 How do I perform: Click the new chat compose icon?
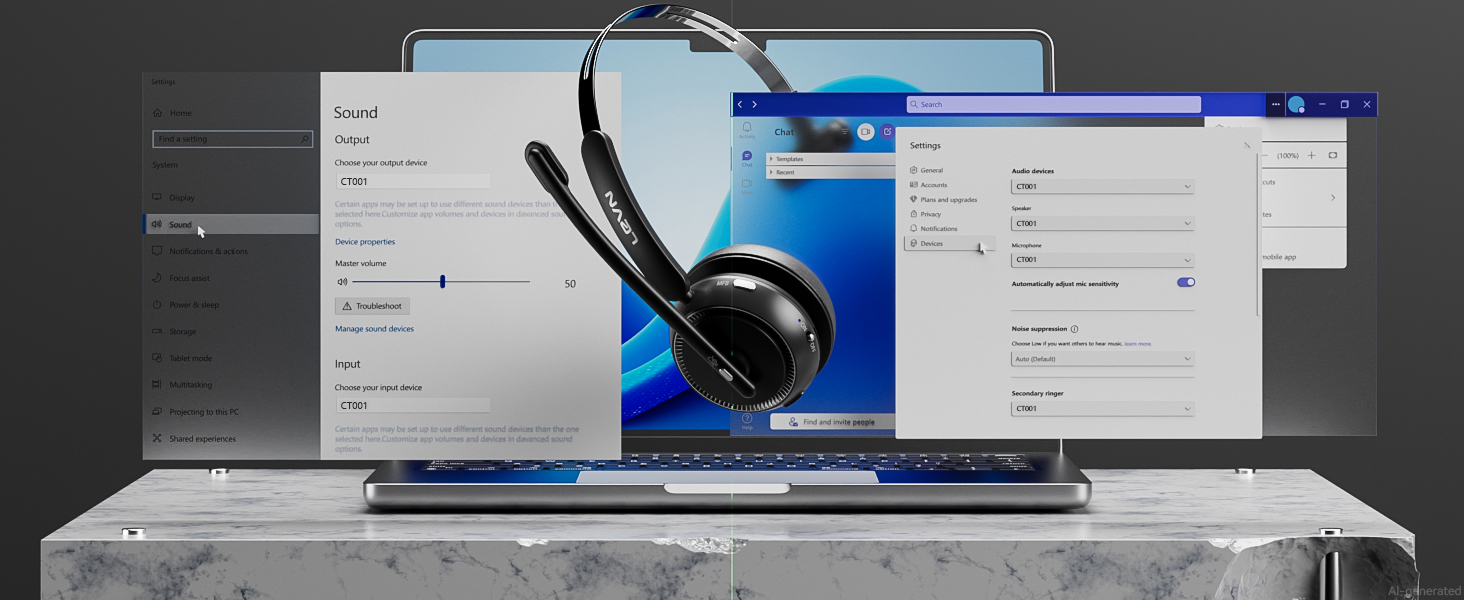[x=887, y=132]
